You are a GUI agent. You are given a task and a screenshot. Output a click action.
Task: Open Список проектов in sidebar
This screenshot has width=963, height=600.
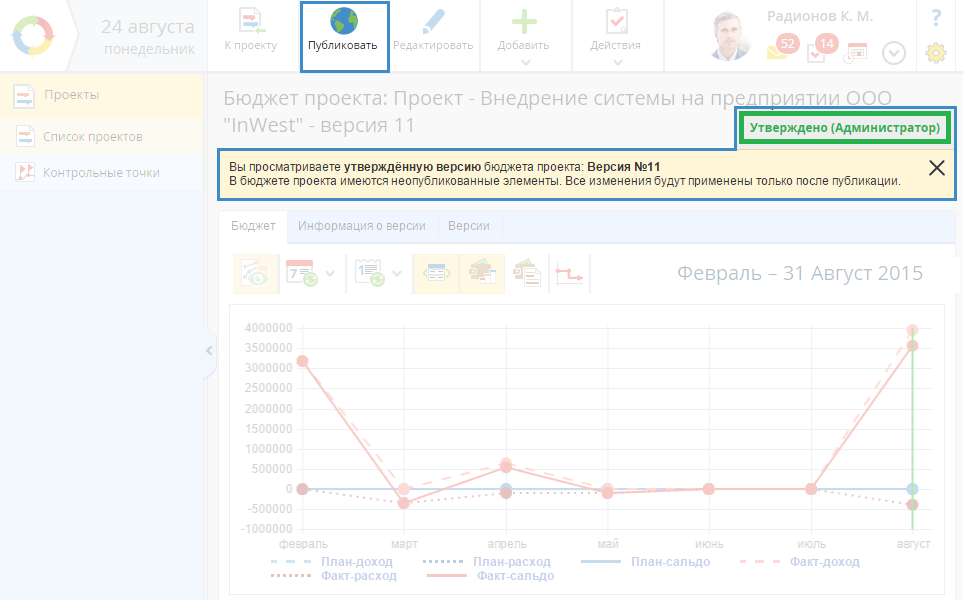[x=101, y=136]
